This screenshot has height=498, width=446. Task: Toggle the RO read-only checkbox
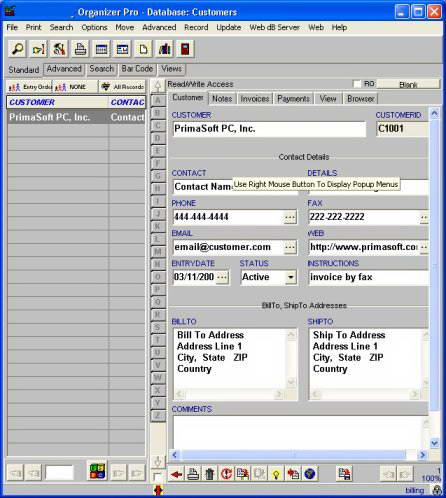pos(357,84)
